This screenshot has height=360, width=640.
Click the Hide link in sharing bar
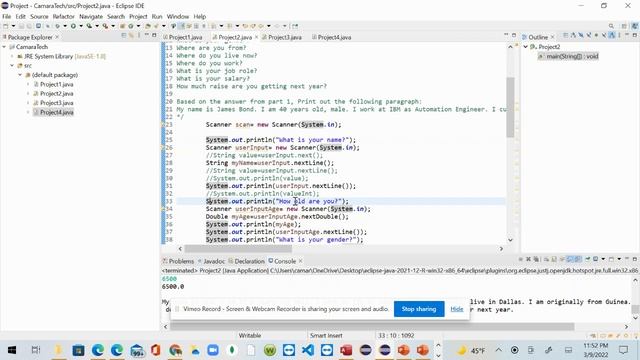[457, 309]
